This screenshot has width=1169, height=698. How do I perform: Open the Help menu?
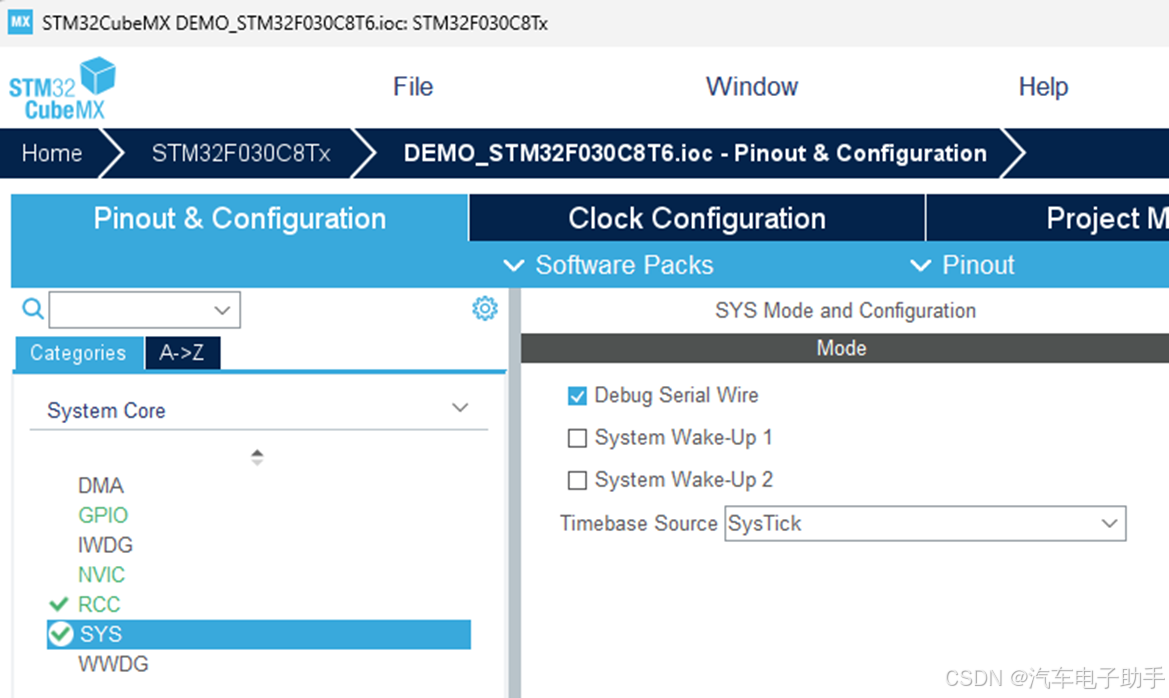(x=1043, y=87)
